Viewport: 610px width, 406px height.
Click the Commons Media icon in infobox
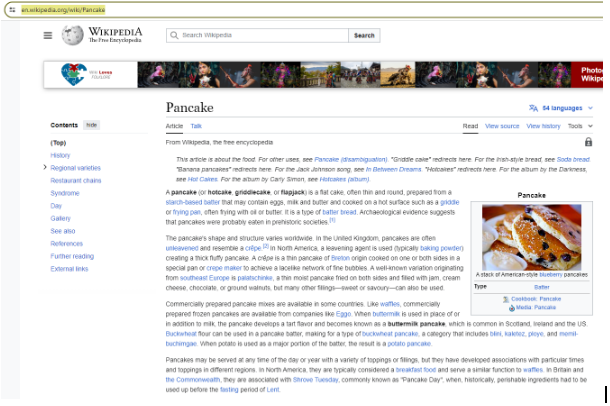(x=514, y=307)
